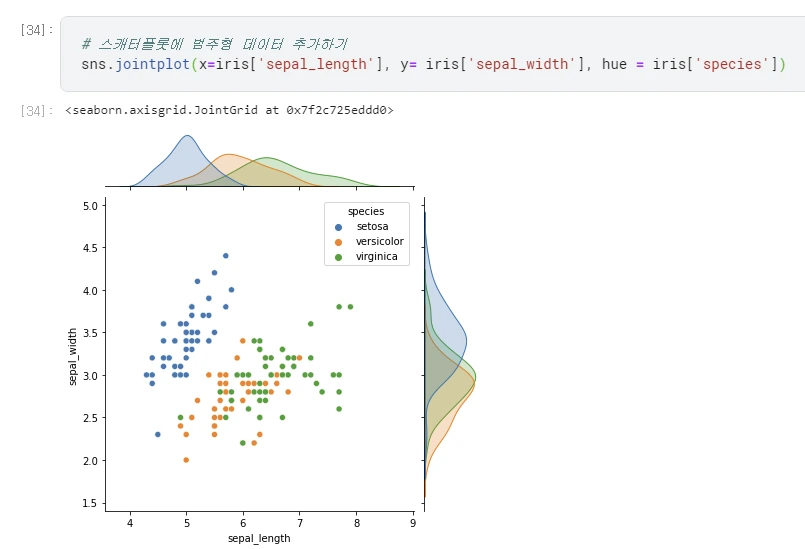Click the virginica green legend marker
The image size is (805, 549).
[338, 257]
